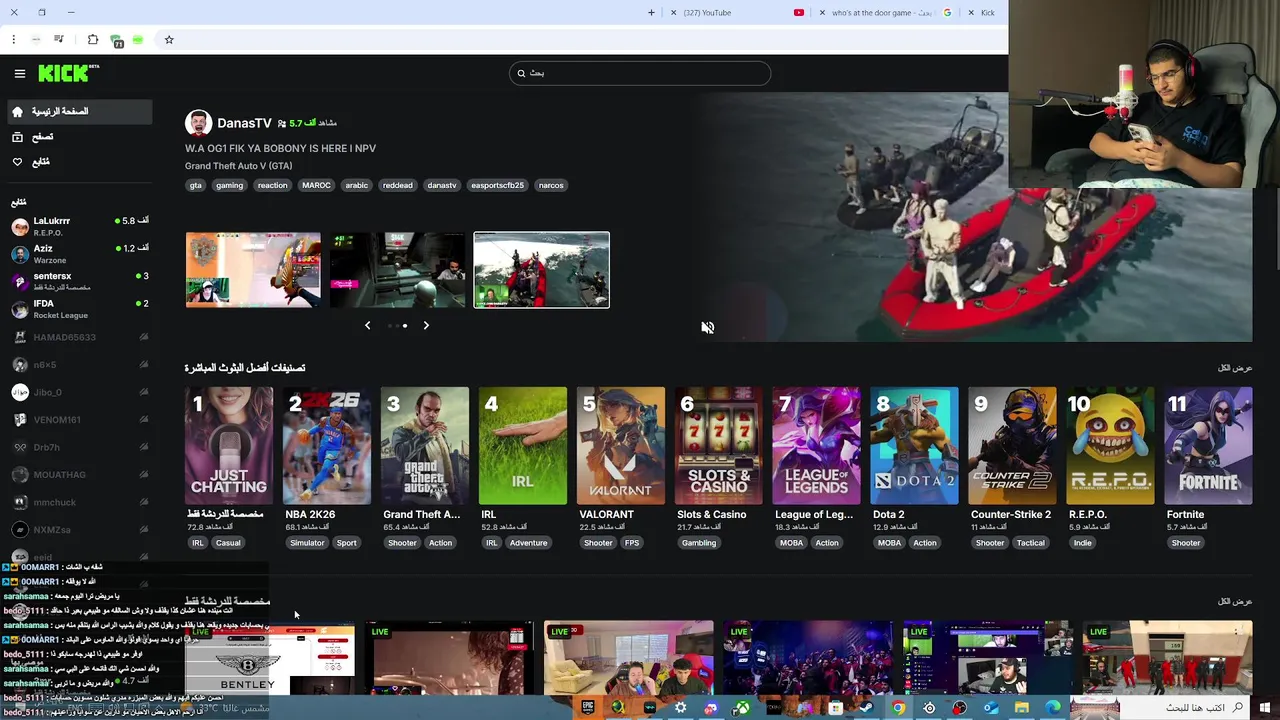Open the League of Legends category card
The height and width of the screenshot is (720, 1280).
click(x=817, y=446)
